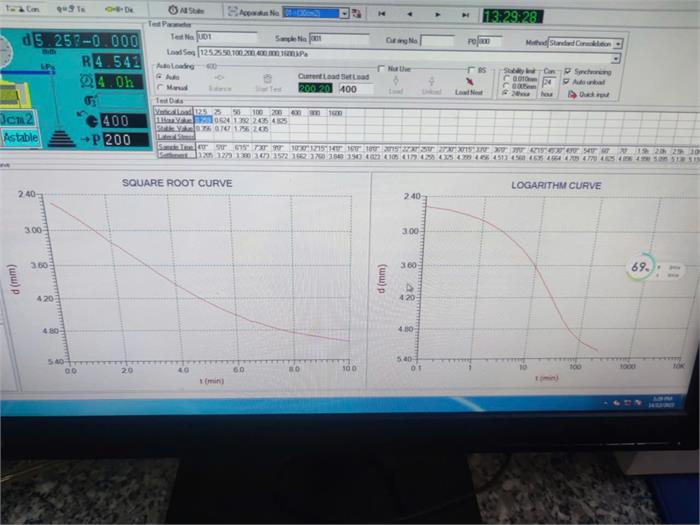Select Manual loading radio button

(161, 88)
